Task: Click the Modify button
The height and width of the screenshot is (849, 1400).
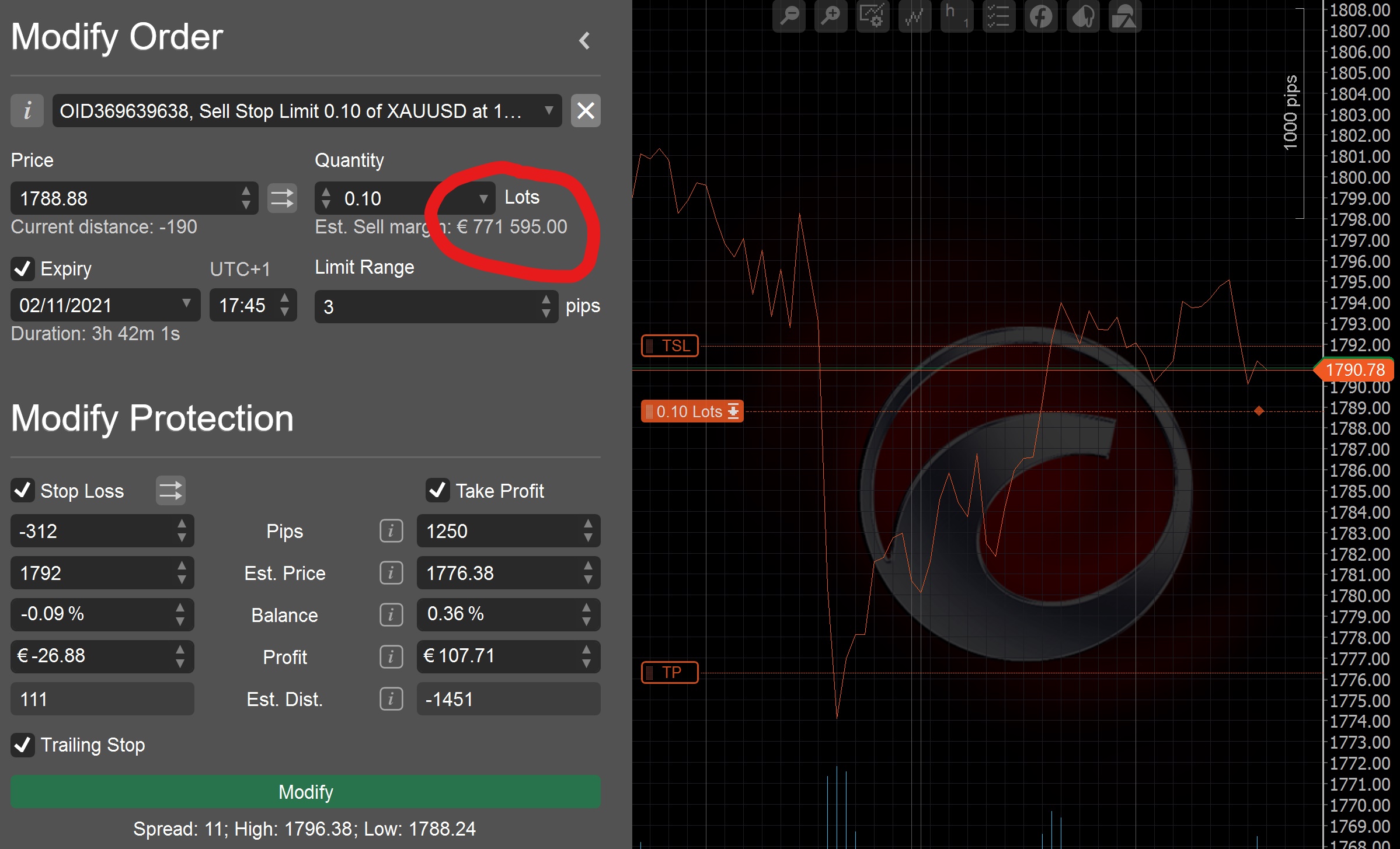Action: (305, 792)
